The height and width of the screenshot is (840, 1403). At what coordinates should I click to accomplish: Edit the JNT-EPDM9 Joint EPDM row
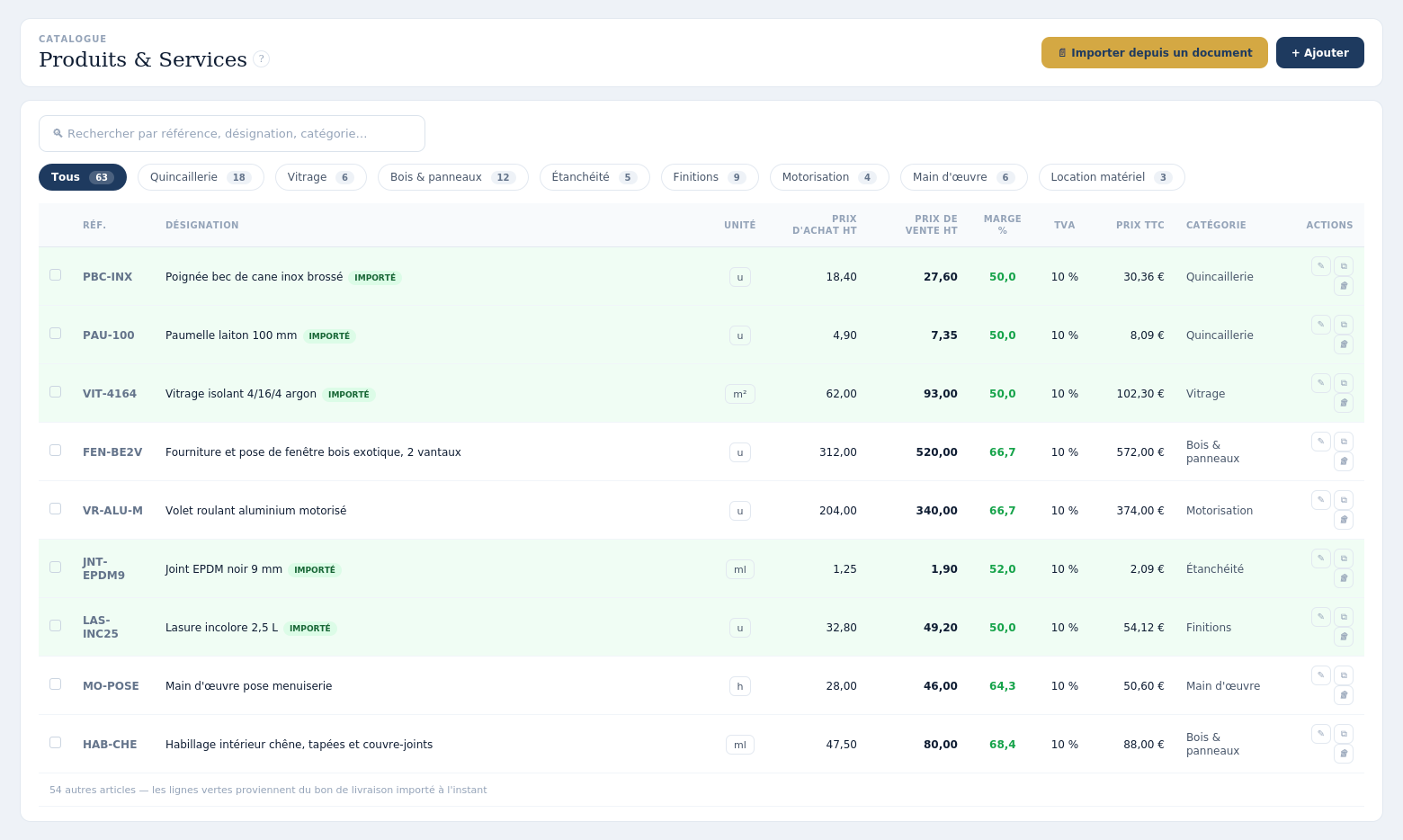1321,559
